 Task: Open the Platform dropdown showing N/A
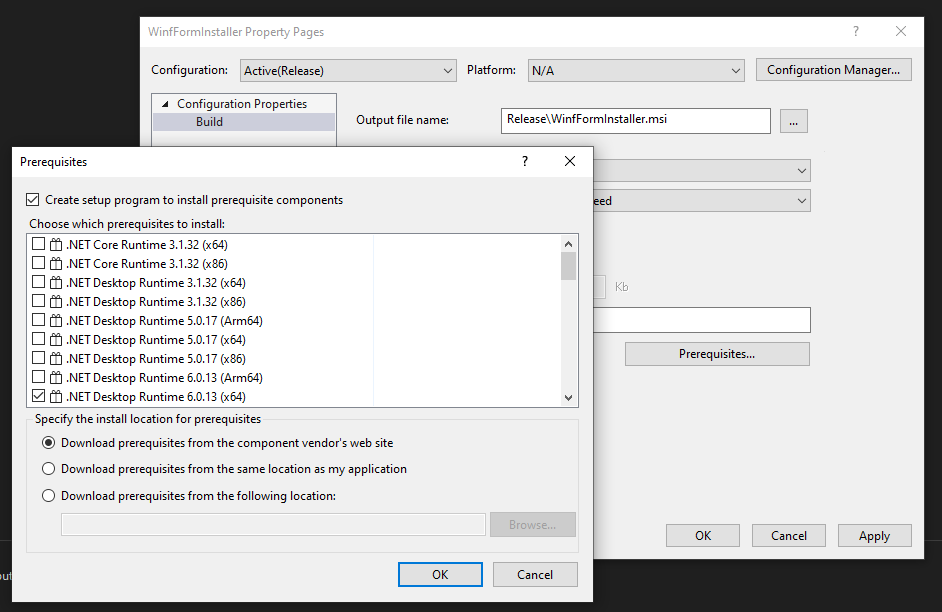tap(636, 70)
